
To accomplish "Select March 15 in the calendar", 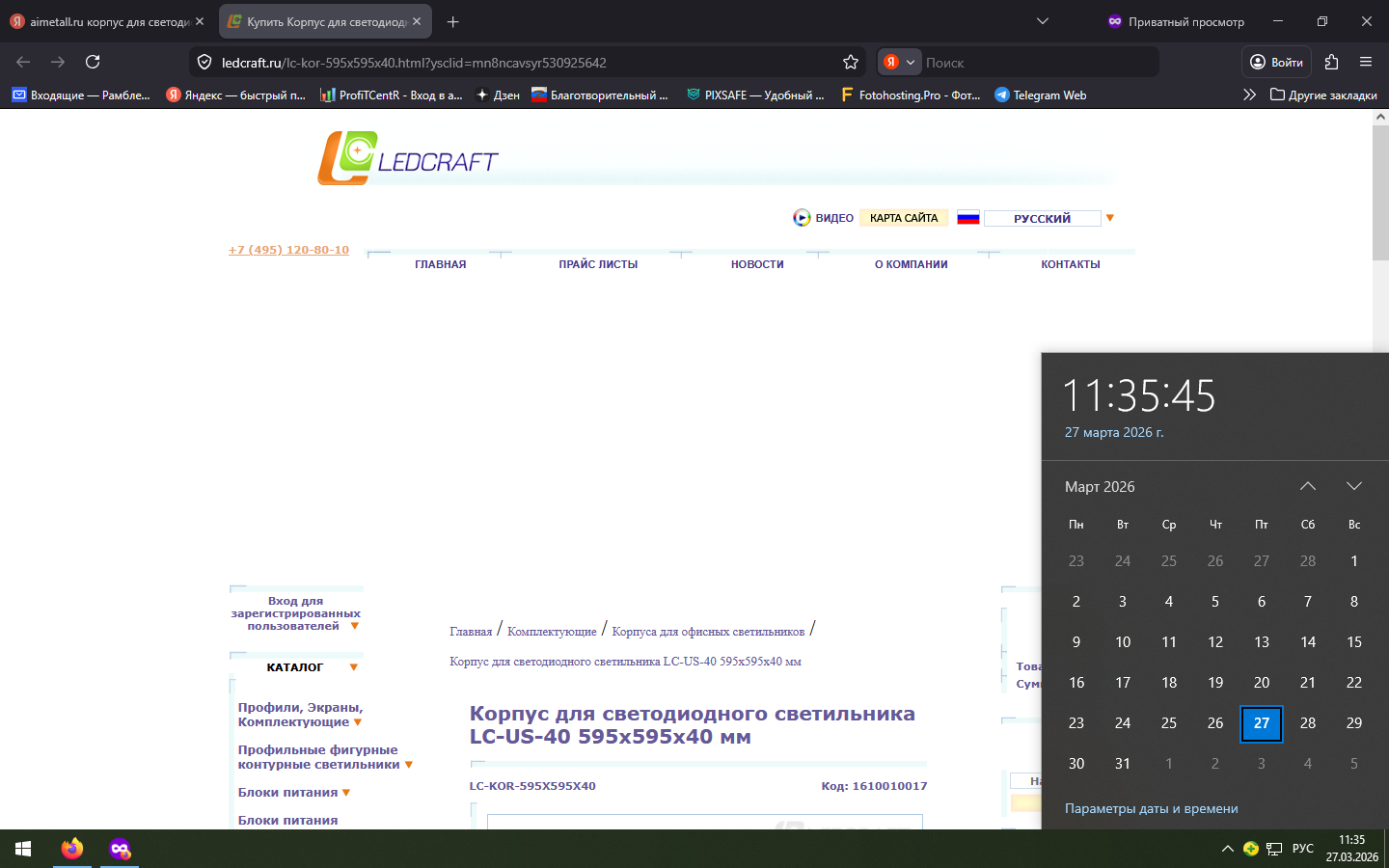I will click(1354, 642).
